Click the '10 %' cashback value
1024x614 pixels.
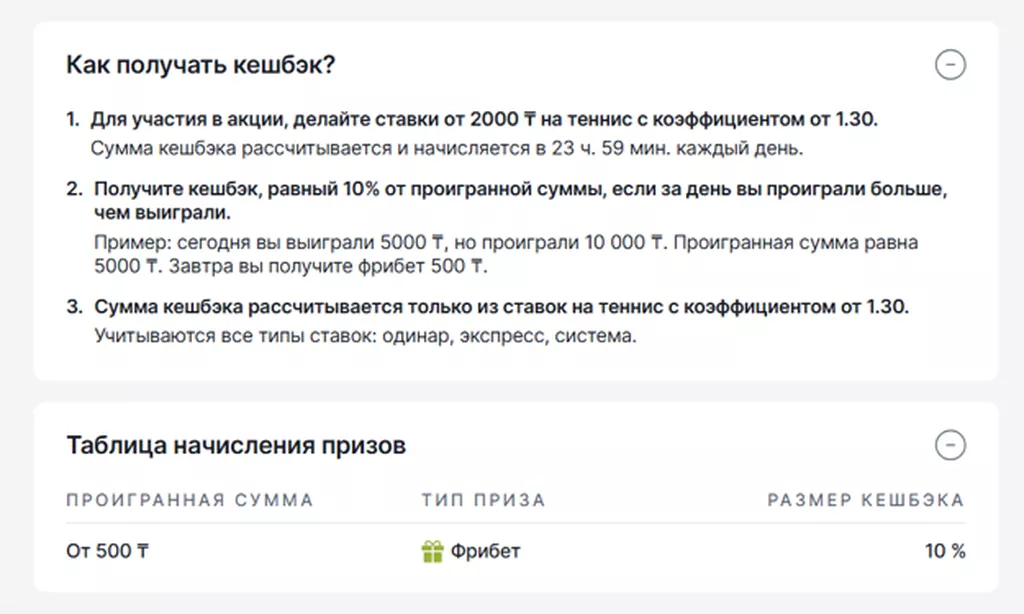[x=945, y=551]
